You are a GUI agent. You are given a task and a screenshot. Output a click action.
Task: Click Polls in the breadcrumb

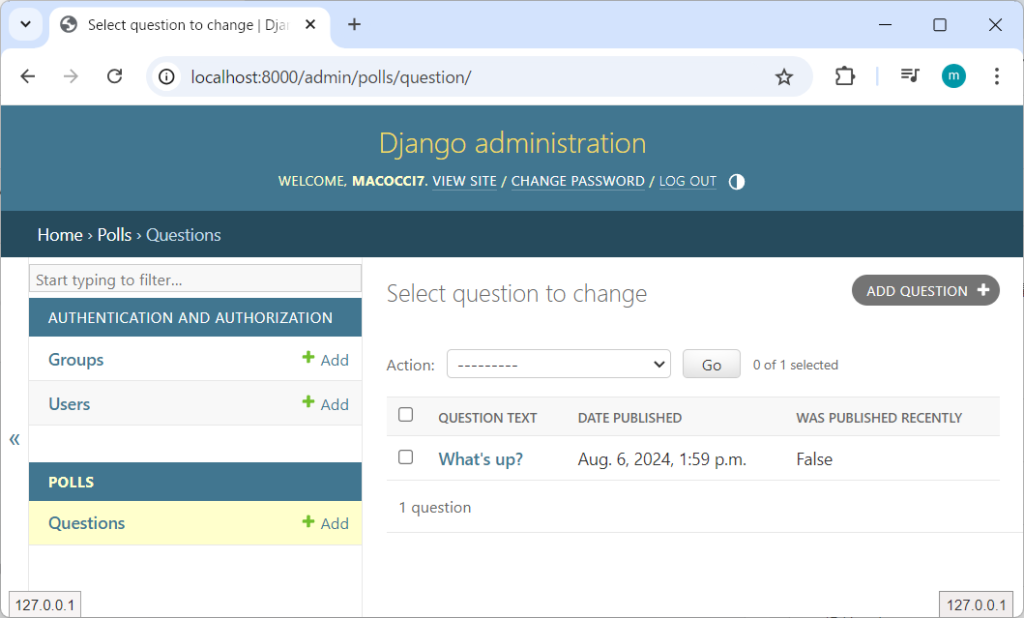114,235
